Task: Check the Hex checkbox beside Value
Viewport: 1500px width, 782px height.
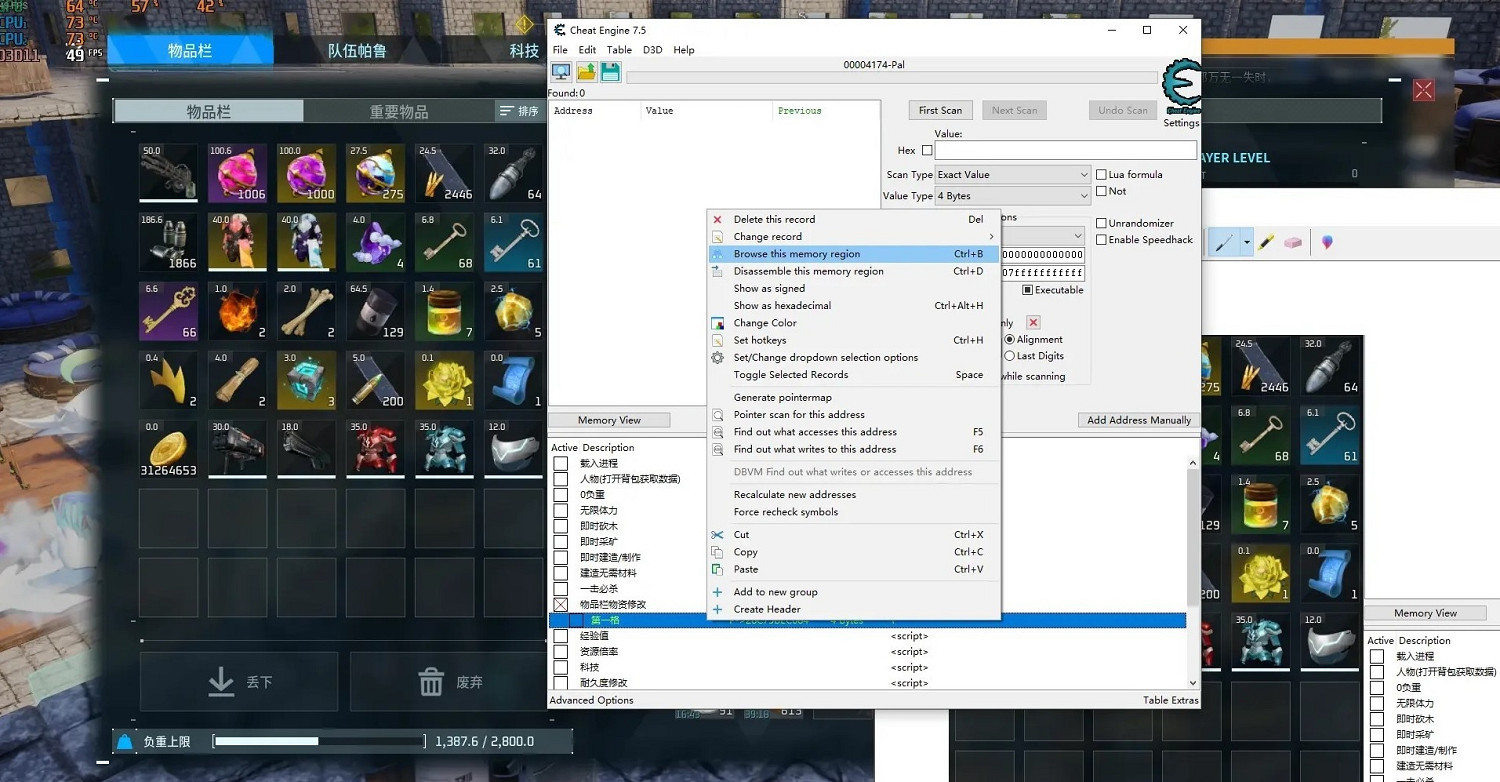Action: coord(927,151)
